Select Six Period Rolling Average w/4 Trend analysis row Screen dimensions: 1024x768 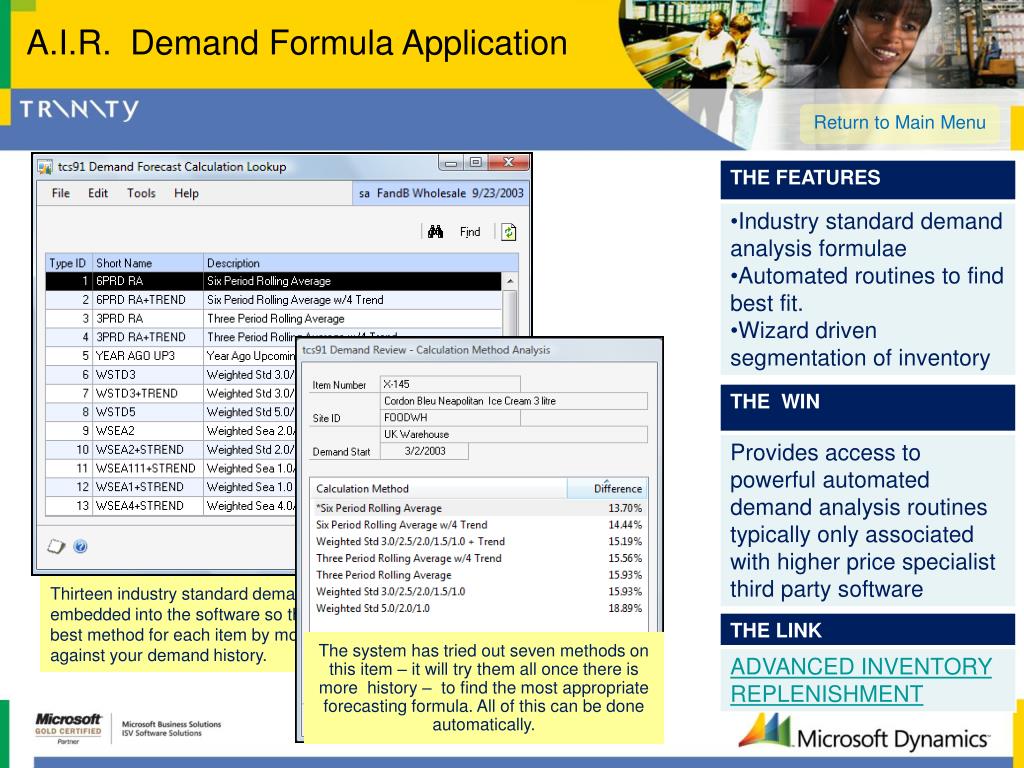(x=479, y=524)
